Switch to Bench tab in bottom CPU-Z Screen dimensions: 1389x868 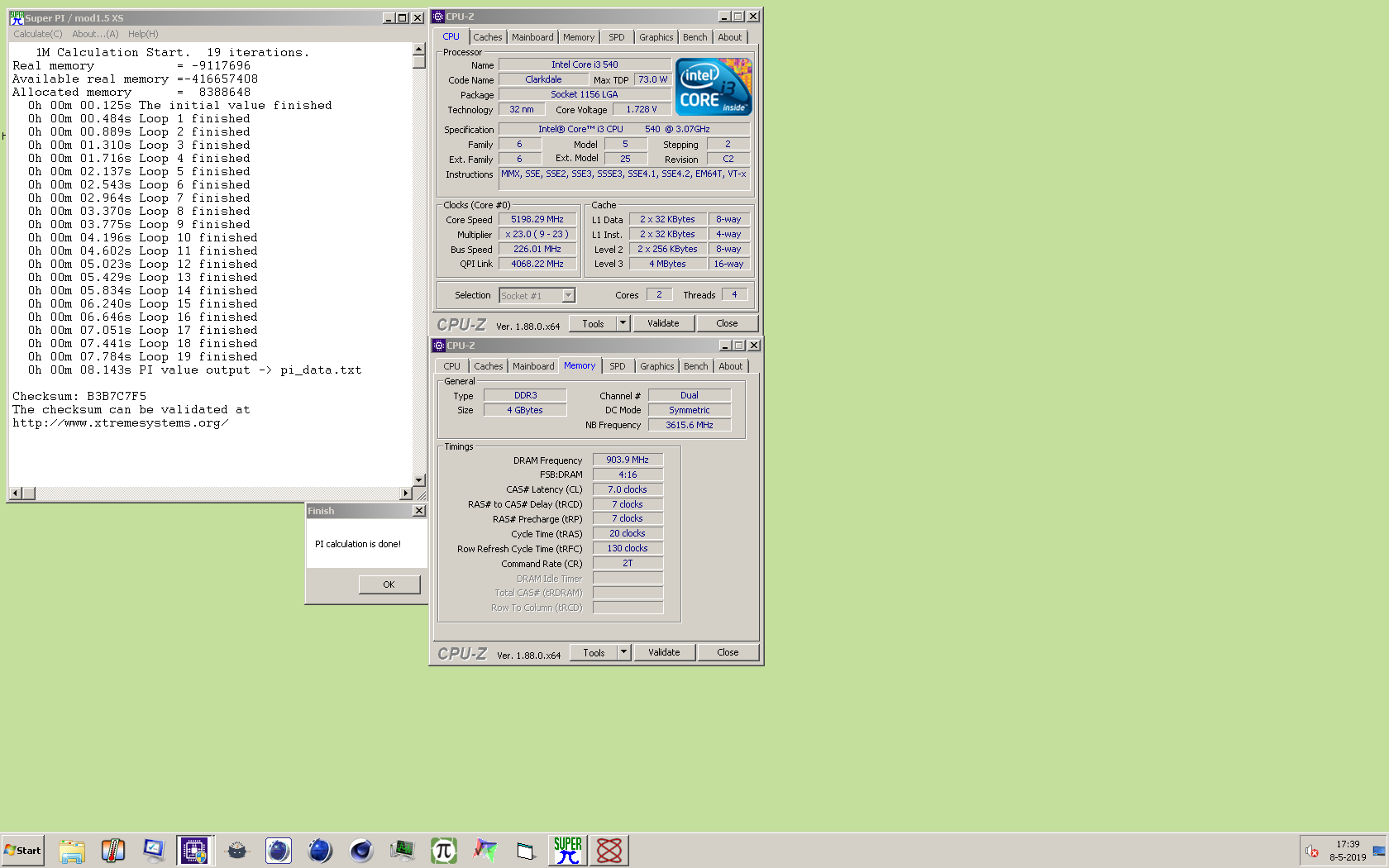[696, 366]
